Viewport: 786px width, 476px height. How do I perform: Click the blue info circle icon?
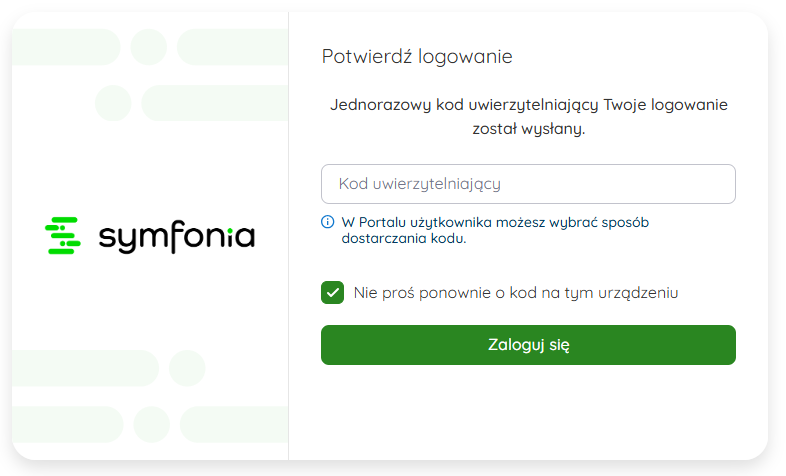tap(327, 222)
